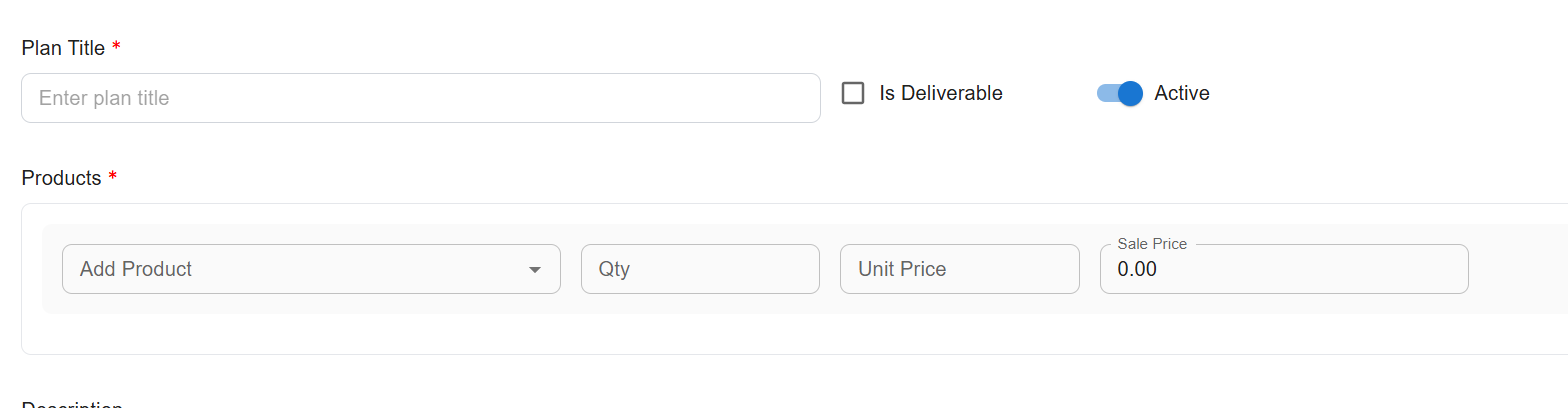
Task: Click the Is Deliverable label text
Action: pyautogui.click(x=941, y=93)
